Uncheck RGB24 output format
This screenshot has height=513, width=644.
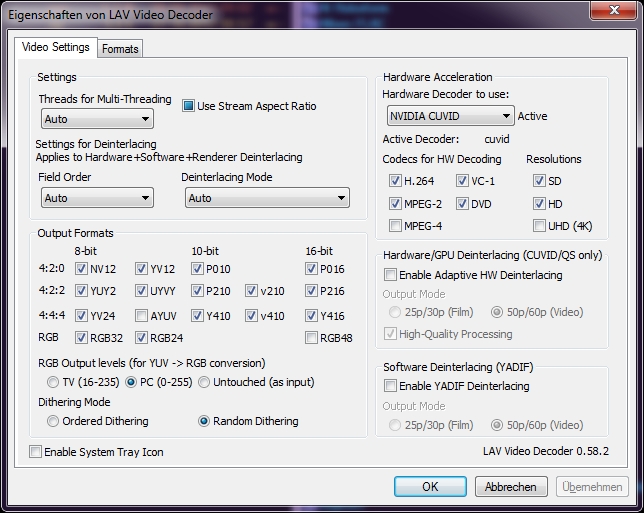(x=141, y=338)
